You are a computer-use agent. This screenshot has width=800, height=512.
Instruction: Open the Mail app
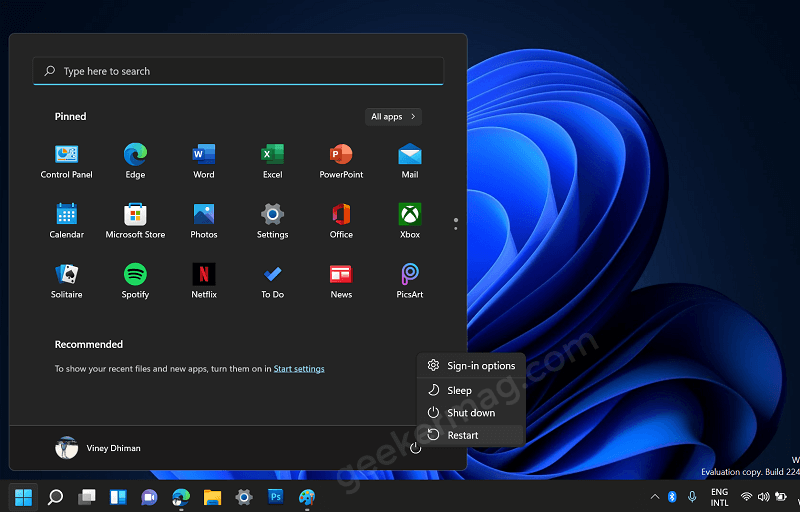pyautogui.click(x=410, y=162)
